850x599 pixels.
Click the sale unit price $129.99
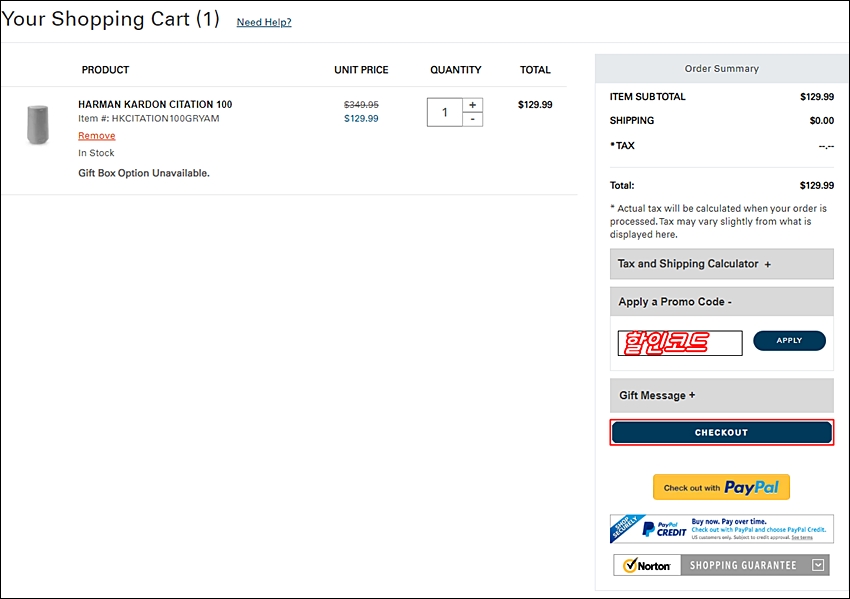(x=361, y=119)
